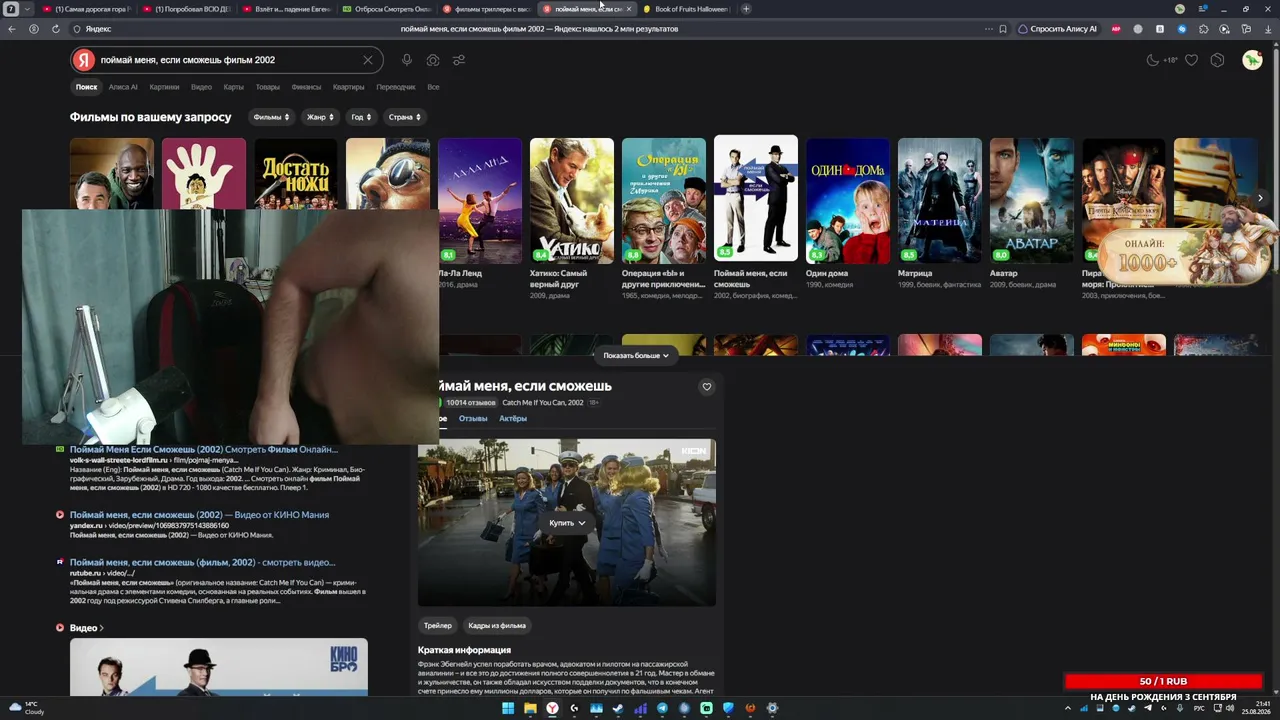Focus the Yandex search input field
Viewport: 1280px width, 720px height.
228,60
